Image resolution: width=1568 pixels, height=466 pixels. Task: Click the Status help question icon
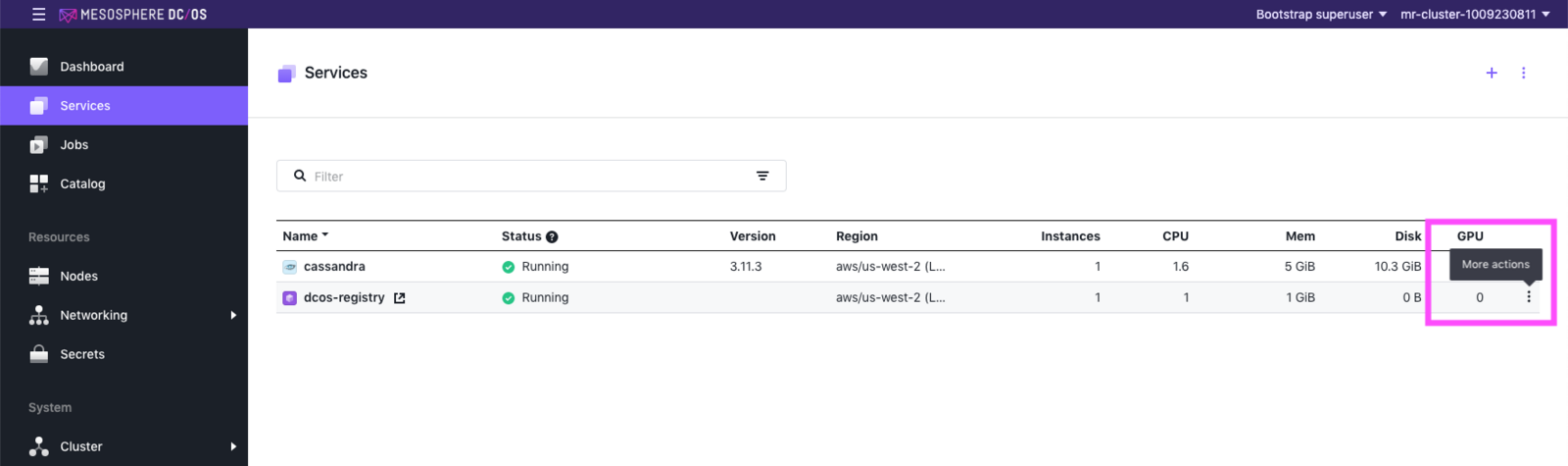(x=552, y=236)
